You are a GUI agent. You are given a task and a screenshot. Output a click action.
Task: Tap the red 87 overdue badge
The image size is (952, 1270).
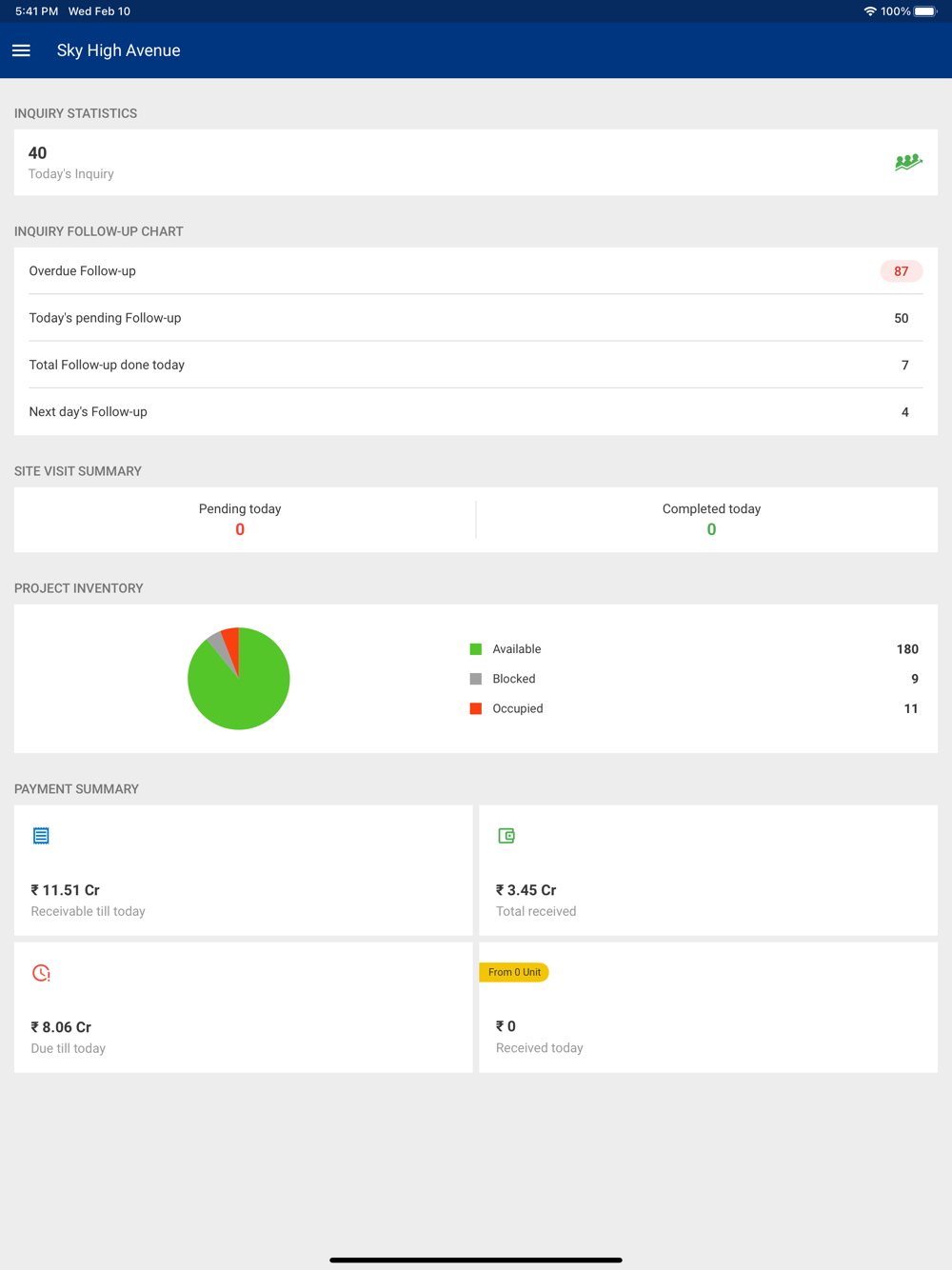coord(901,271)
